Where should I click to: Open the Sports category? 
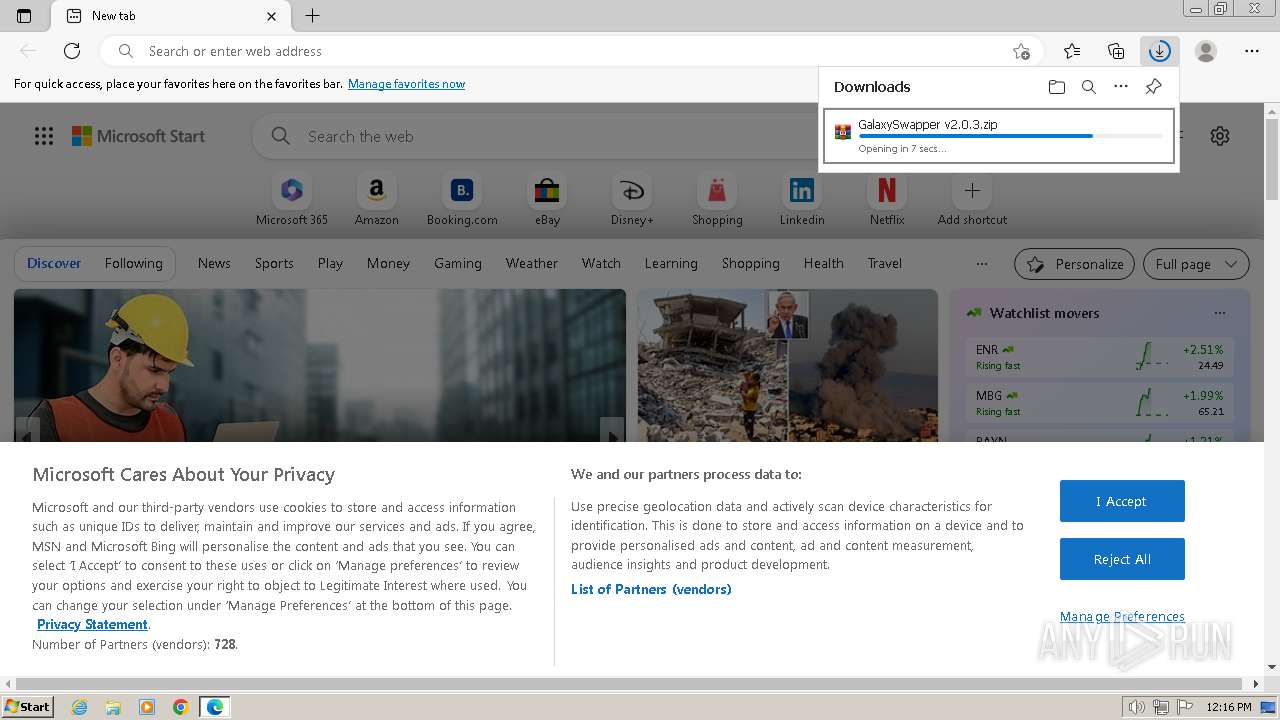274,263
